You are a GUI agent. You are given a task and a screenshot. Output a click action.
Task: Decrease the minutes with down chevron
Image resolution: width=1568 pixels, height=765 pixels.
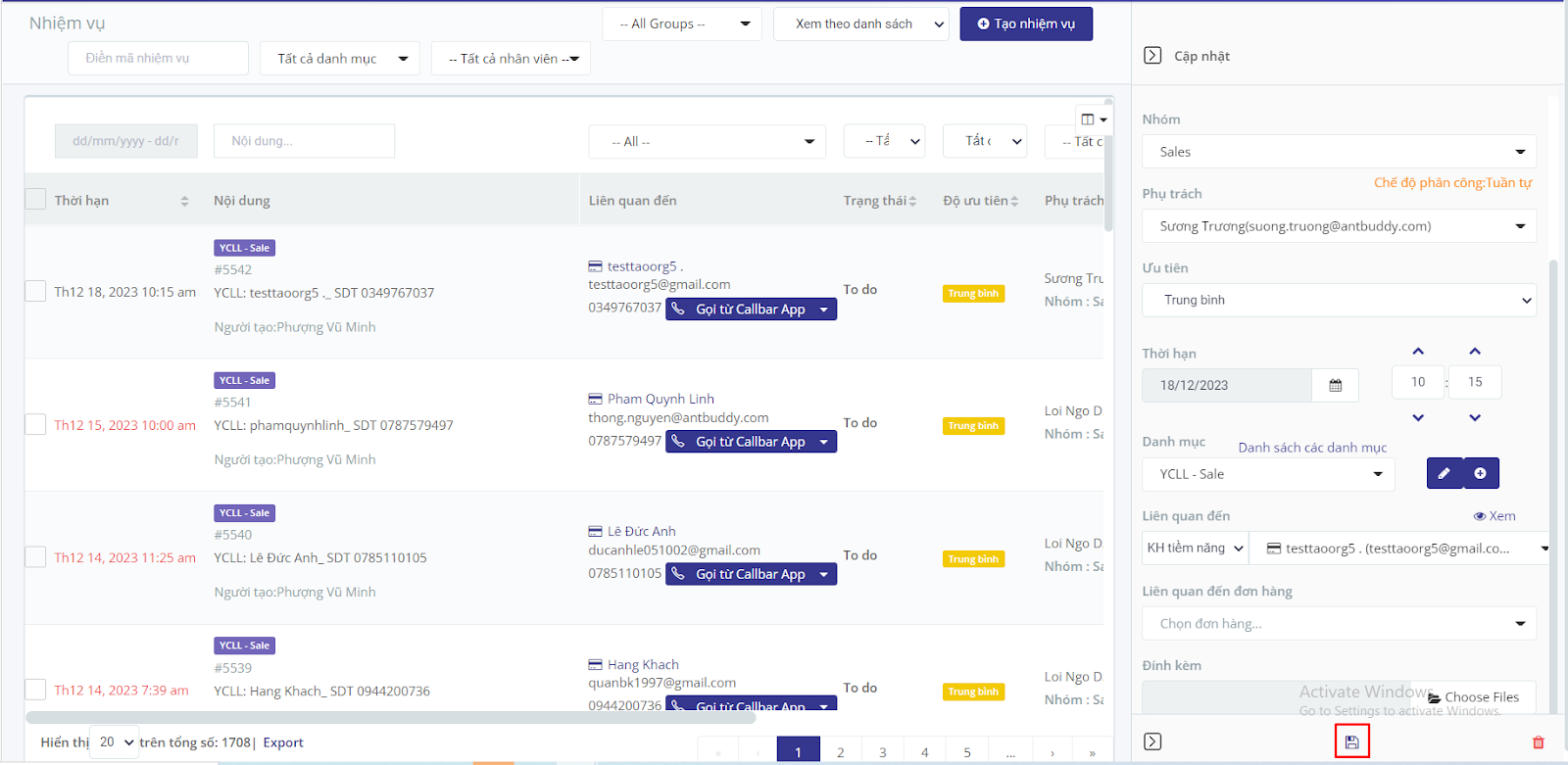tap(1475, 417)
